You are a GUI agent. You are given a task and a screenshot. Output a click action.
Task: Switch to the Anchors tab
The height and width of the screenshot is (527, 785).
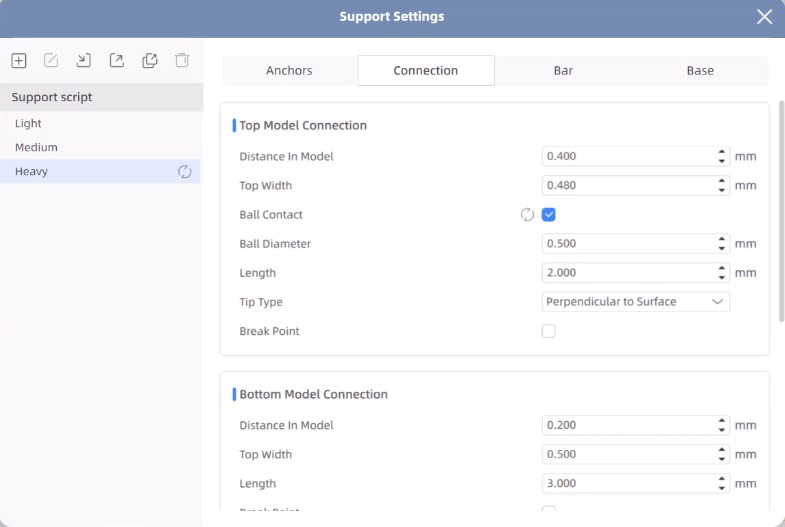tap(289, 71)
